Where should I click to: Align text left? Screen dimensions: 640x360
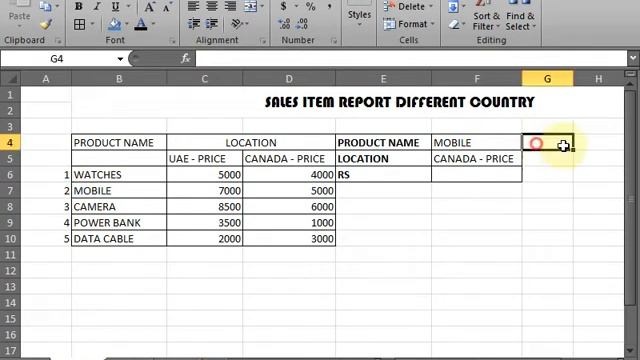(x=193, y=6)
